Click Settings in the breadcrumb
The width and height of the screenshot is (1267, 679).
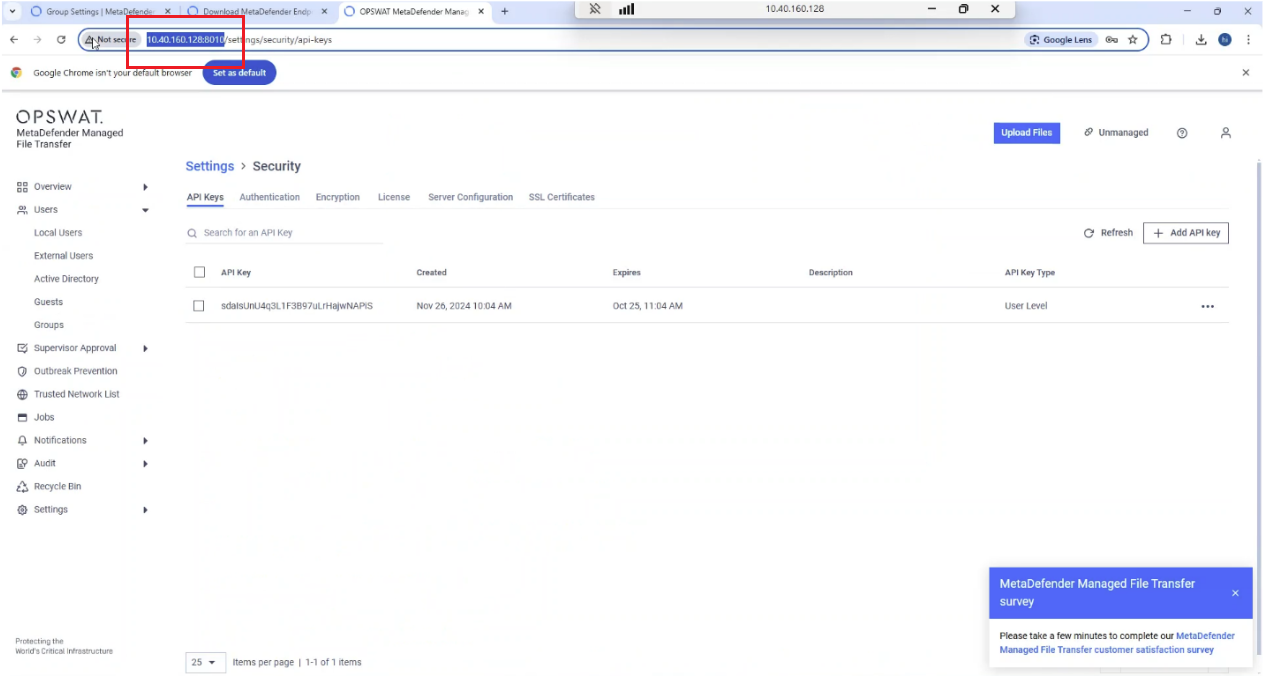point(210,166)
